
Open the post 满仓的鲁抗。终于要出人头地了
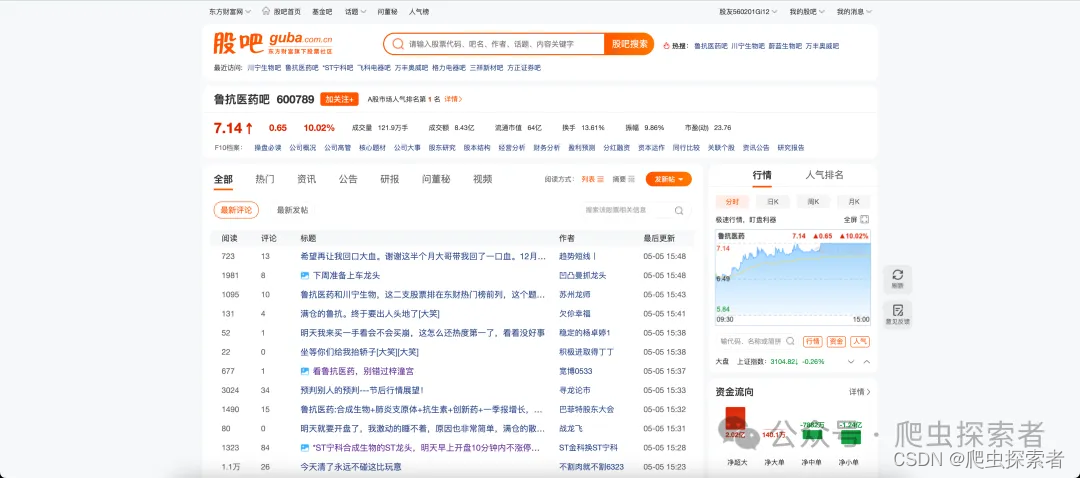[370, 314]
